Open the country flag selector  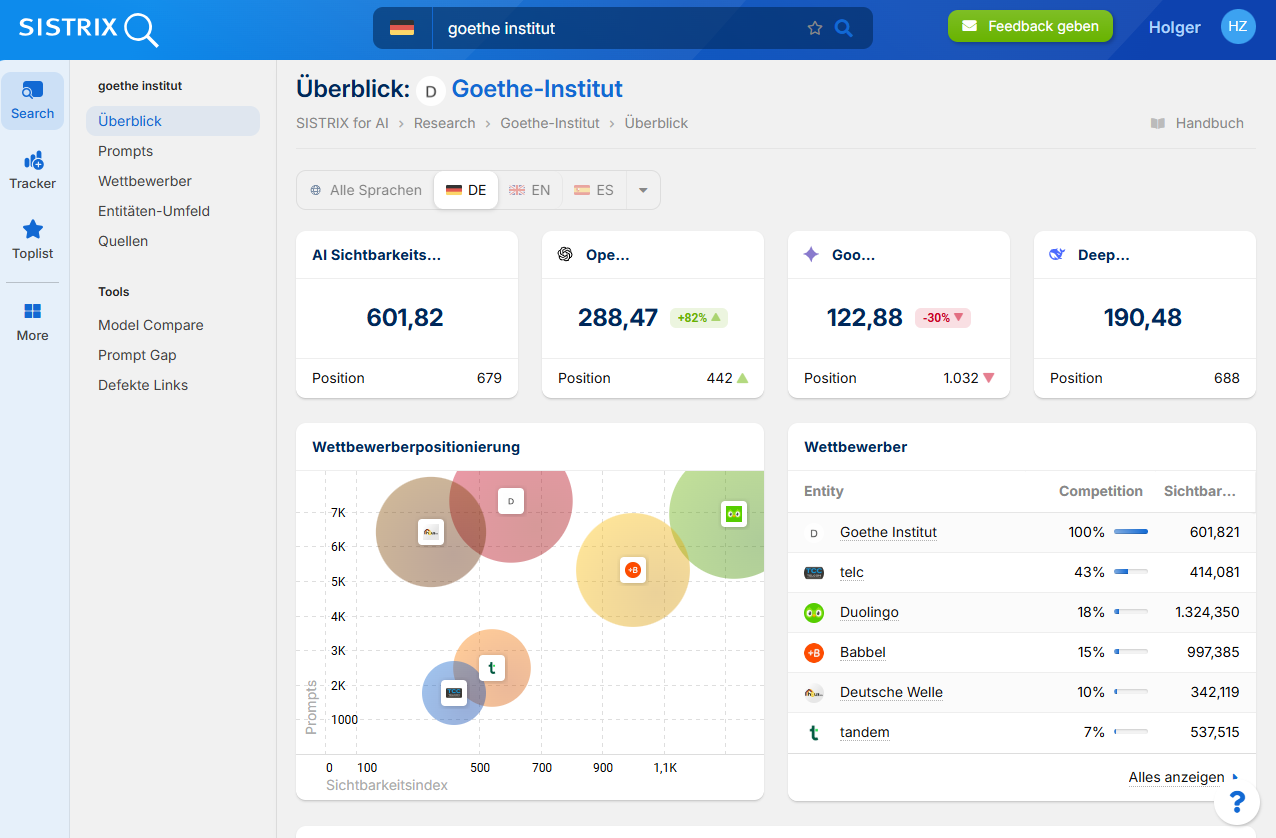402,28
